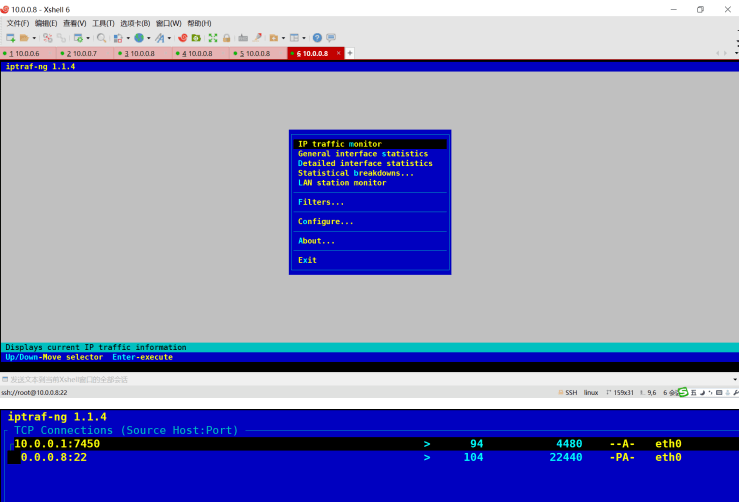
Task: Switch to tab 1 10.0.0.6
Action: (28, 53)
